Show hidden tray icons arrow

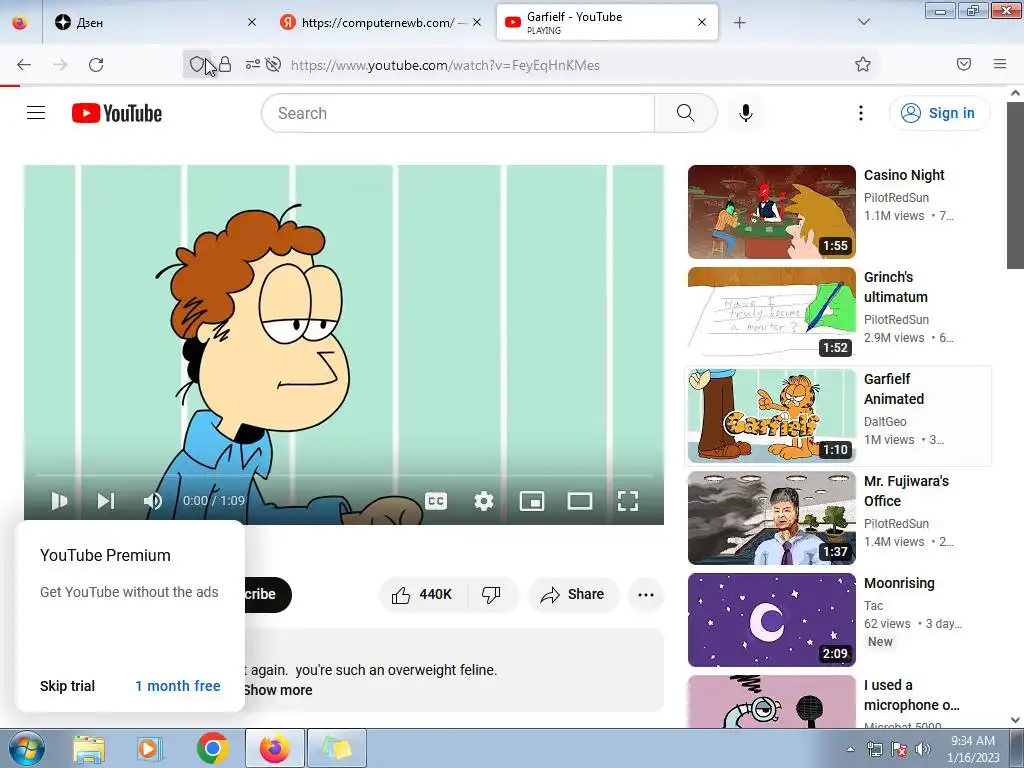(850, 749)
